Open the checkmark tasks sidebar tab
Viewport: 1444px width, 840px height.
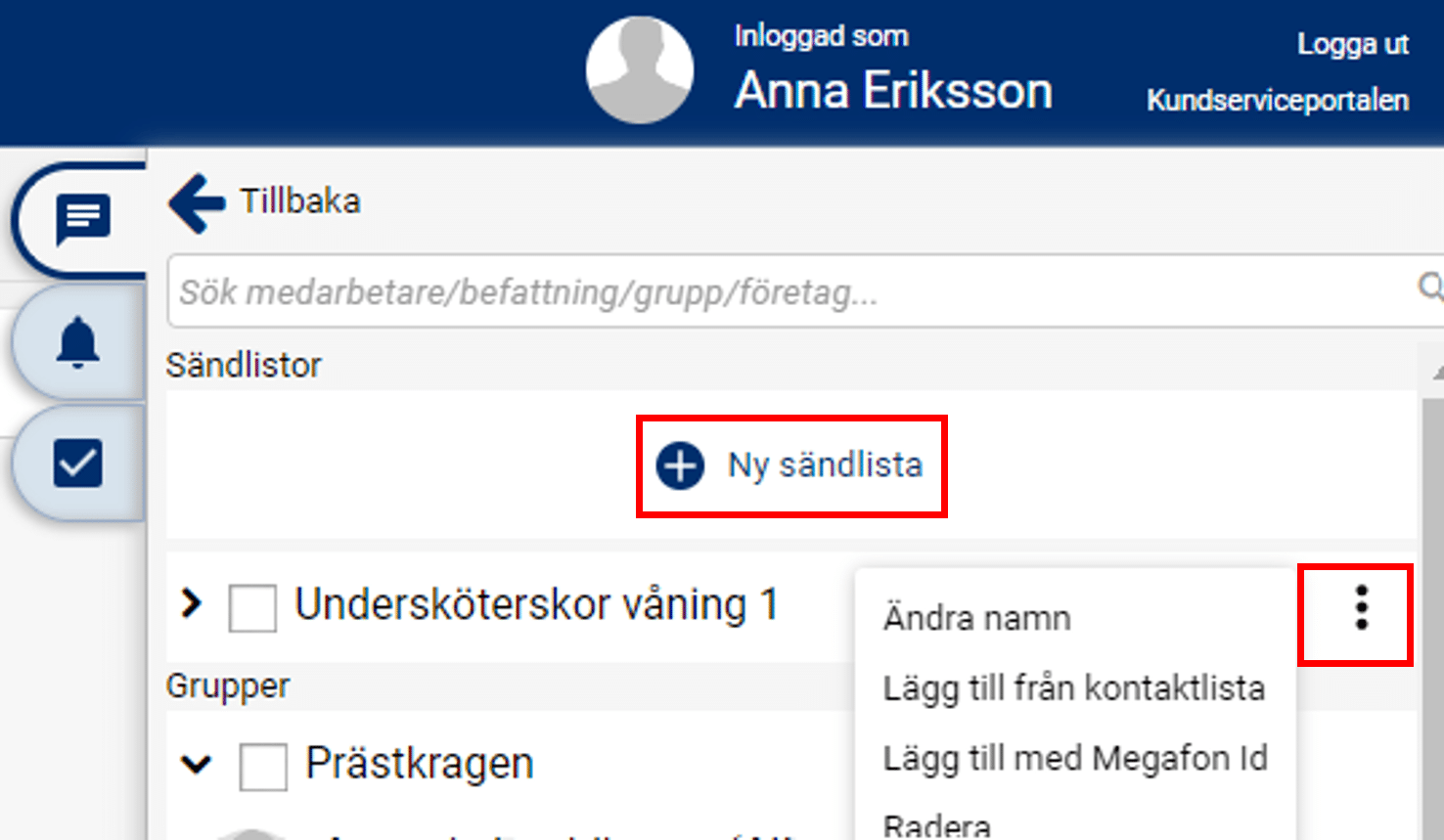78,464
